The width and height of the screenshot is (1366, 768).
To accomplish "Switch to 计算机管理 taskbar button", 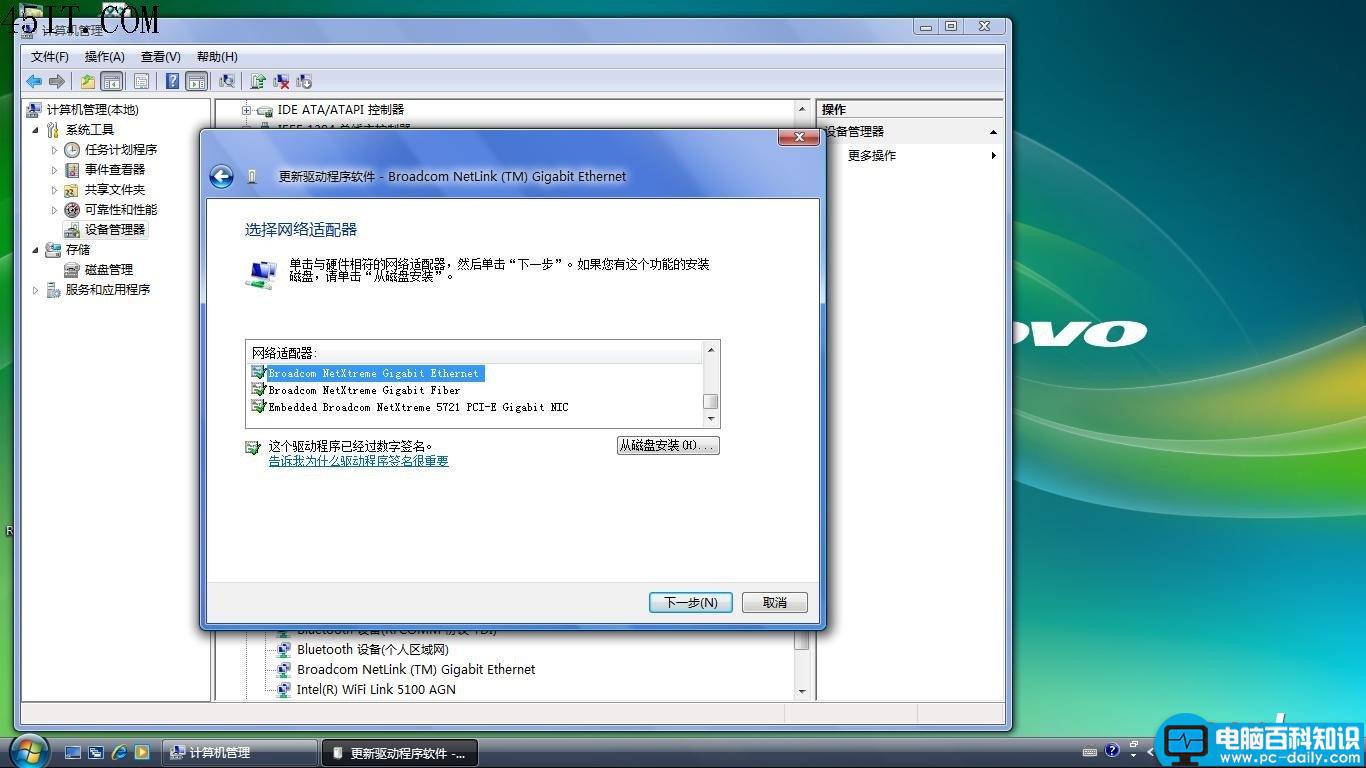I will (x=239, y=753).
